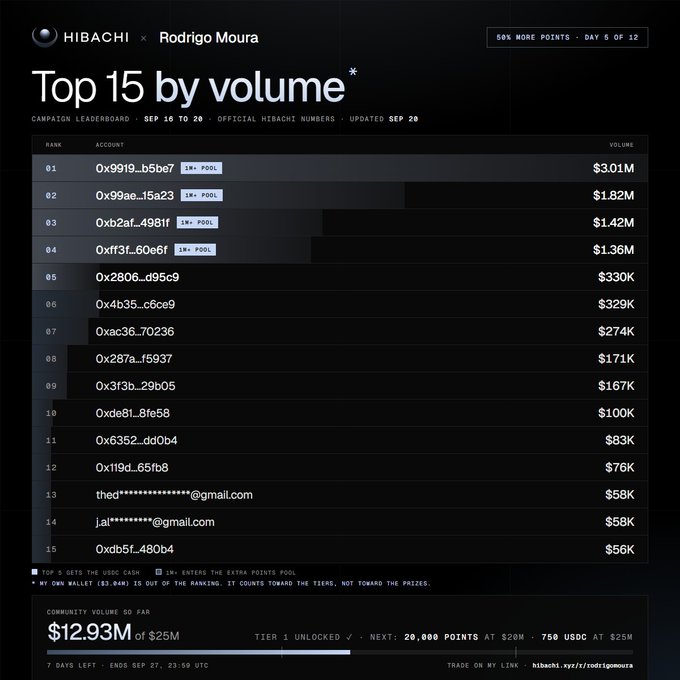Select account 0xdb5f...480b4
The image size is (680, 680).
(x=134, y=549)
